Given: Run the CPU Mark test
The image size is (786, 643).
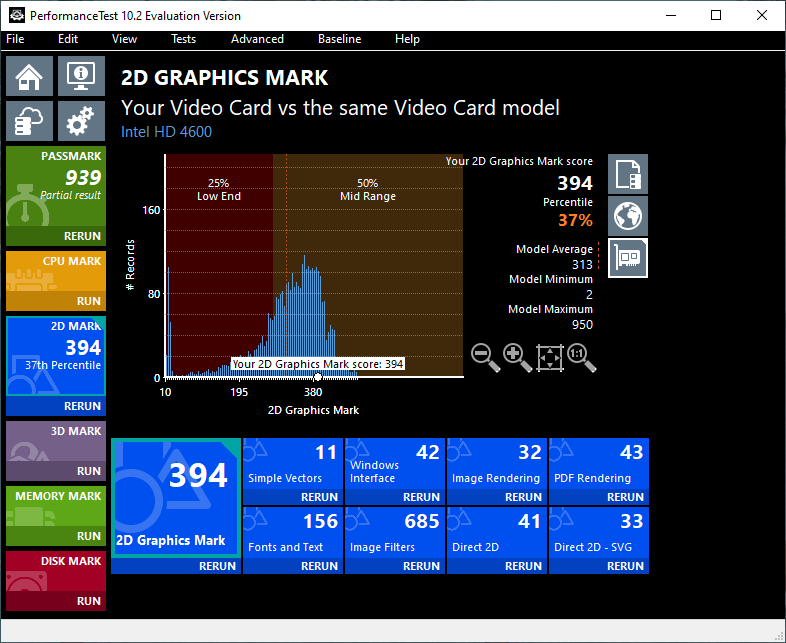Looking at the screenshot, I should click(56, 301).
